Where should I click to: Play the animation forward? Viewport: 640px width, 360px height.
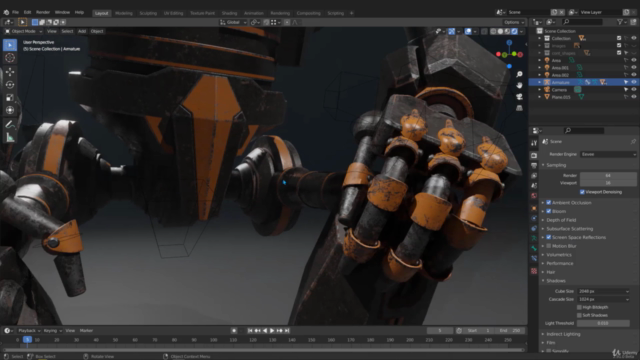[272, 331]
